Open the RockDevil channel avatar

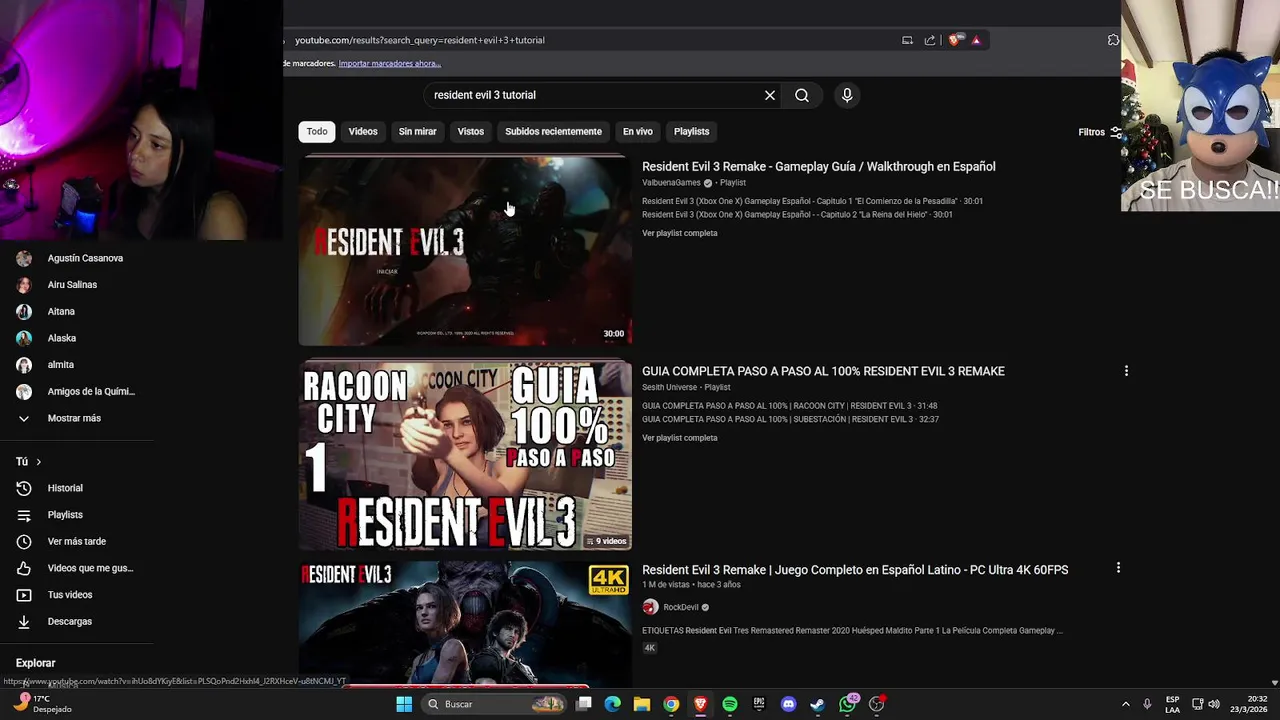click(650, 607)
